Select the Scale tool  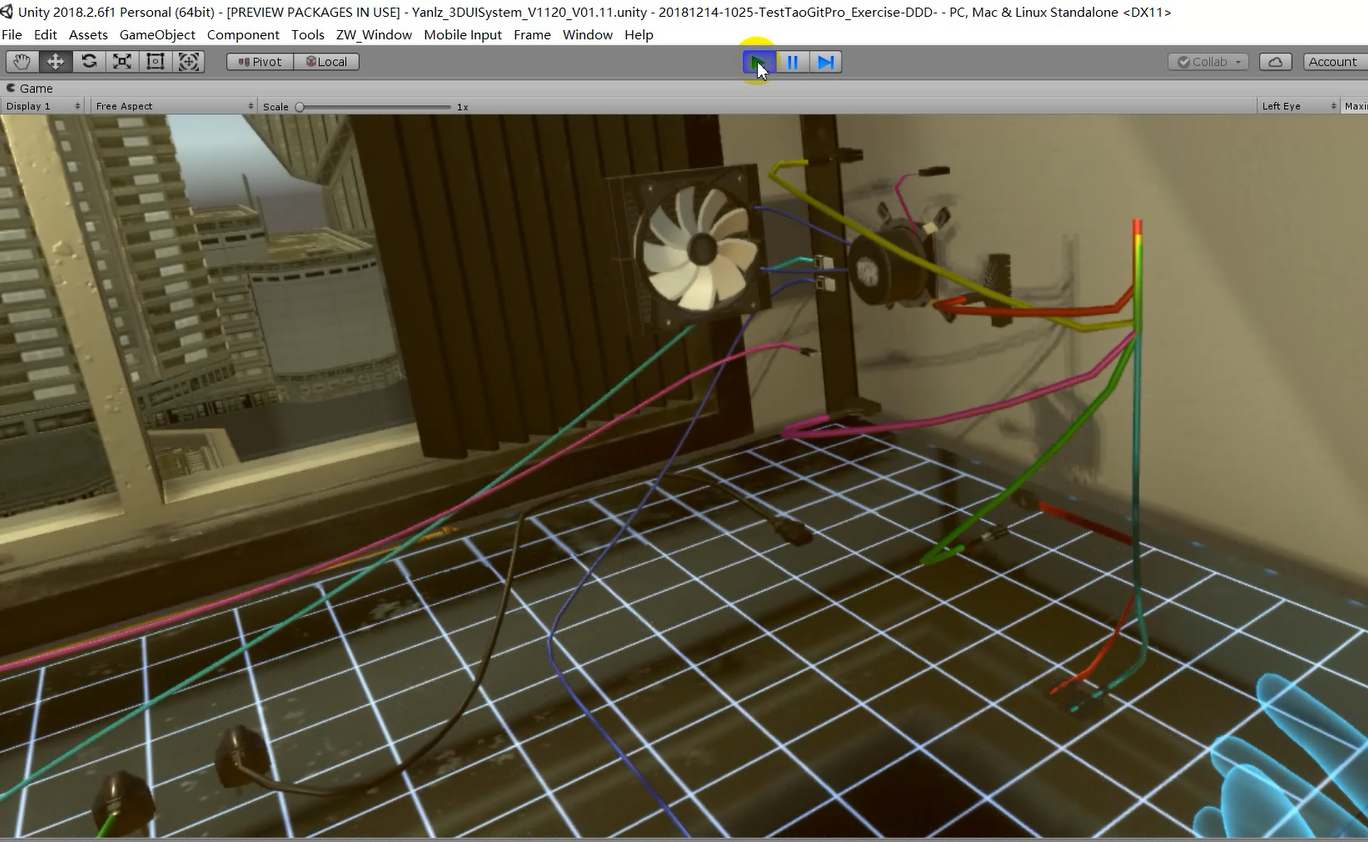121,61
